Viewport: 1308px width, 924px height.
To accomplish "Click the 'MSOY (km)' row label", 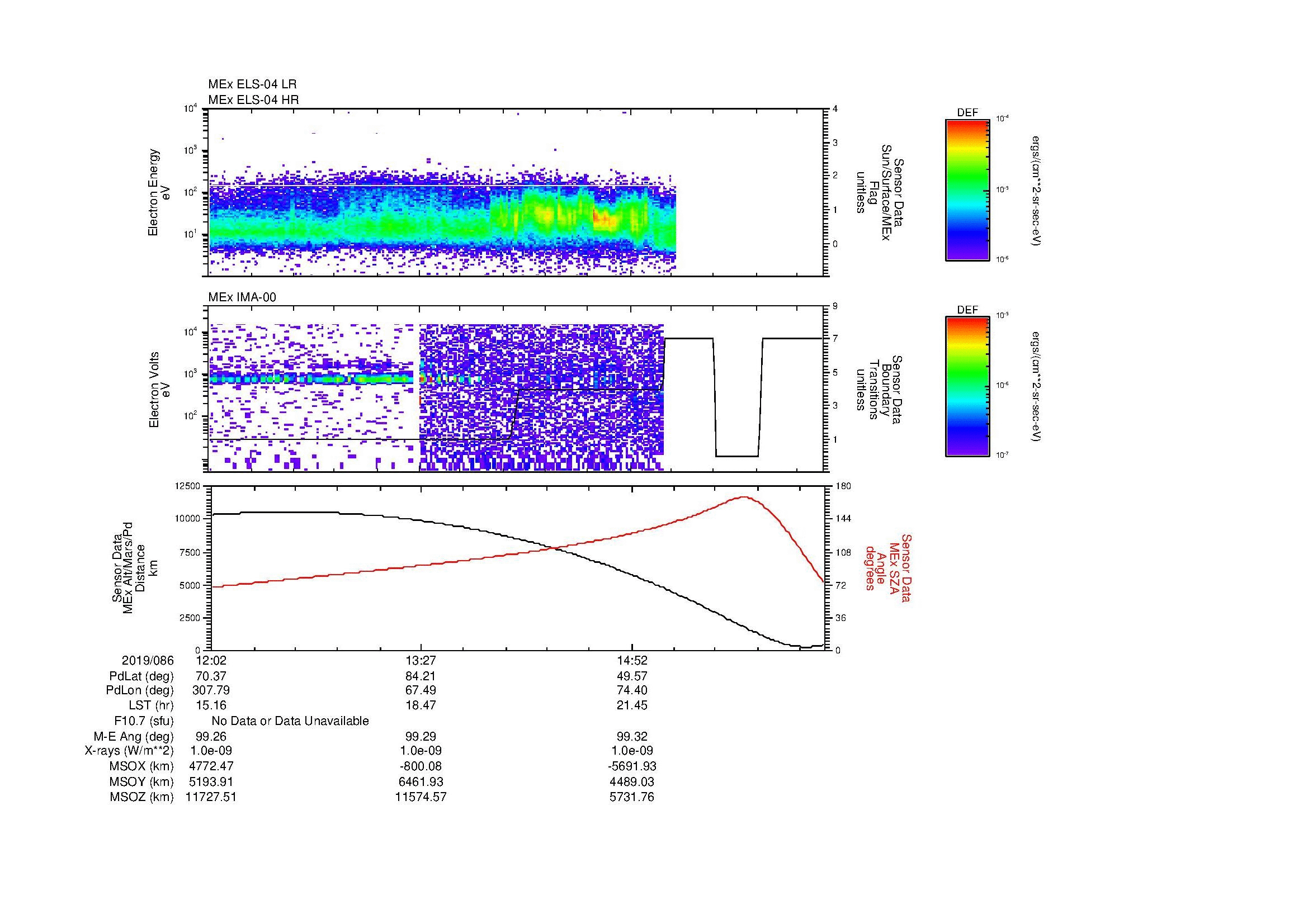I will click(141, 781).
